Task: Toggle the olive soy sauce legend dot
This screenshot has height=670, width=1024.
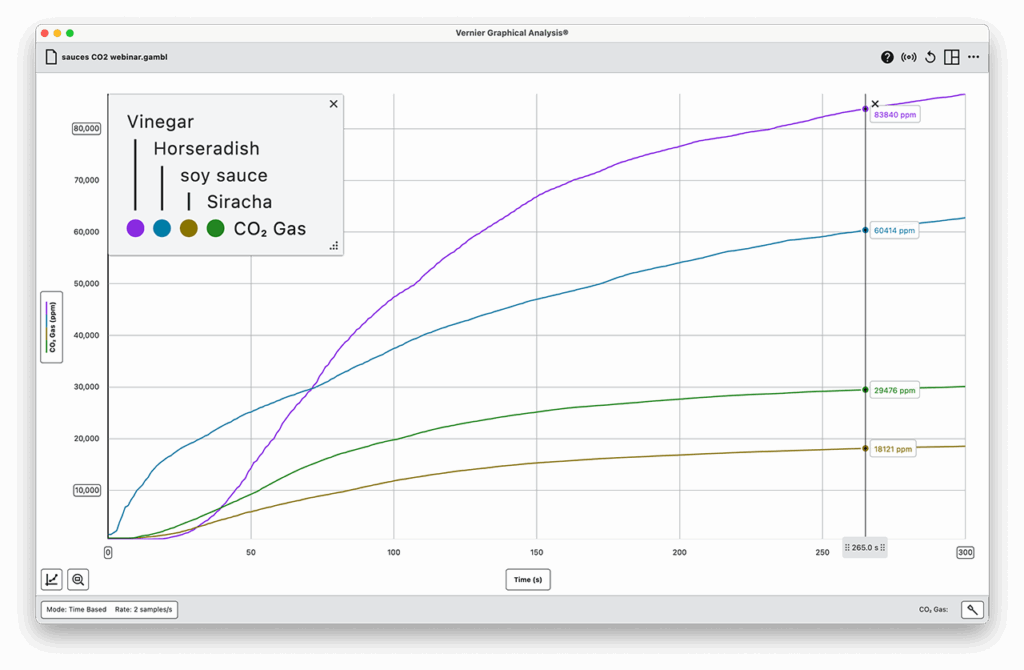Action: (x=188, y=229)
